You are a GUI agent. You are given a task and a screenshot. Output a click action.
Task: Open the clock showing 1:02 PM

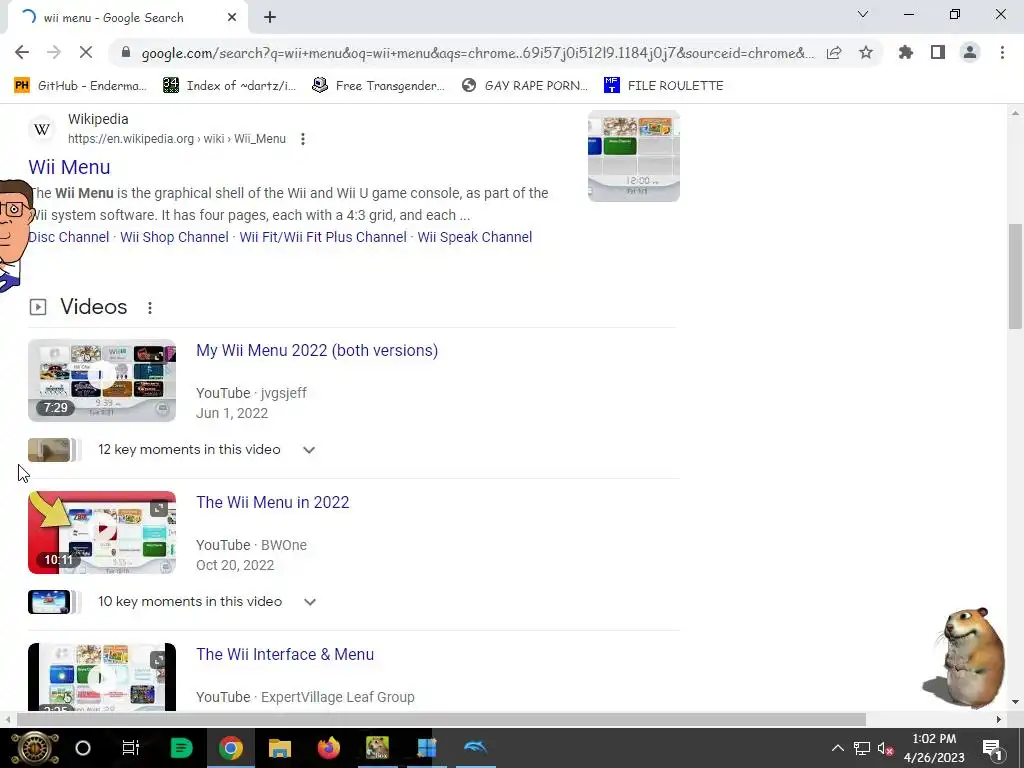935,748
